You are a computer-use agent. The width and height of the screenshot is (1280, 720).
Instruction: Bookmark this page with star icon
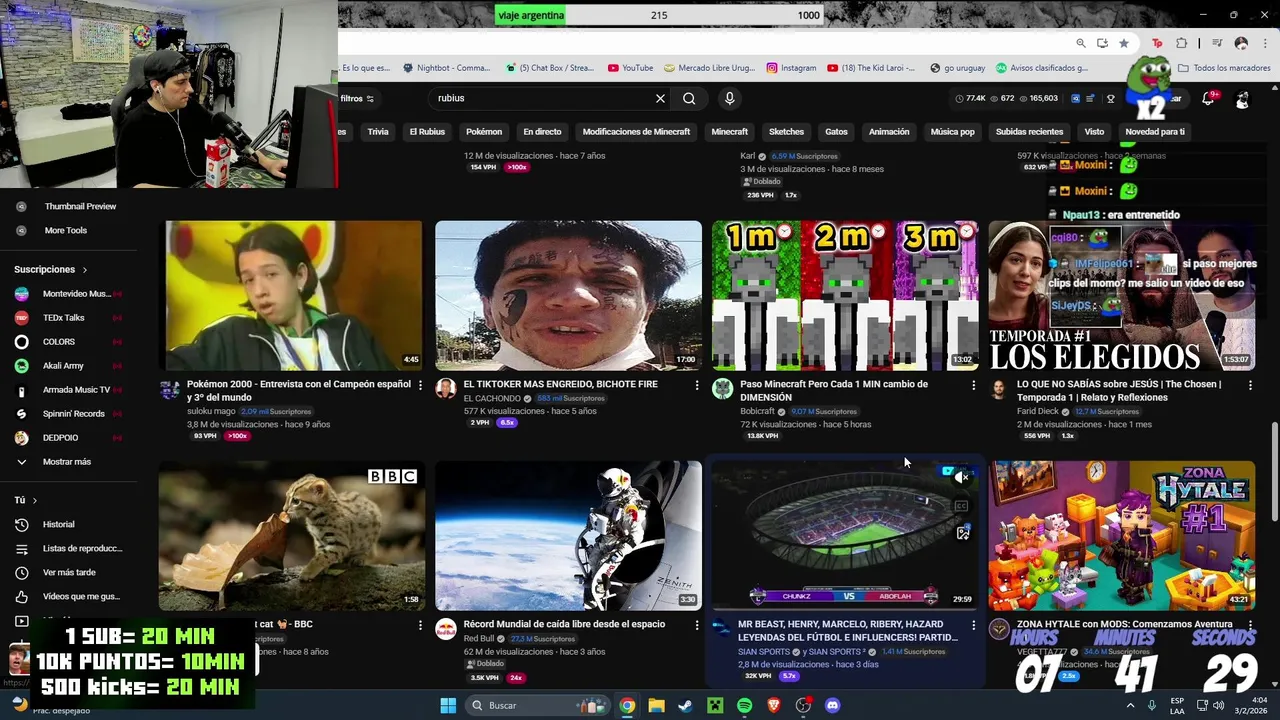pyautogui.click(x=1124, y=43)
